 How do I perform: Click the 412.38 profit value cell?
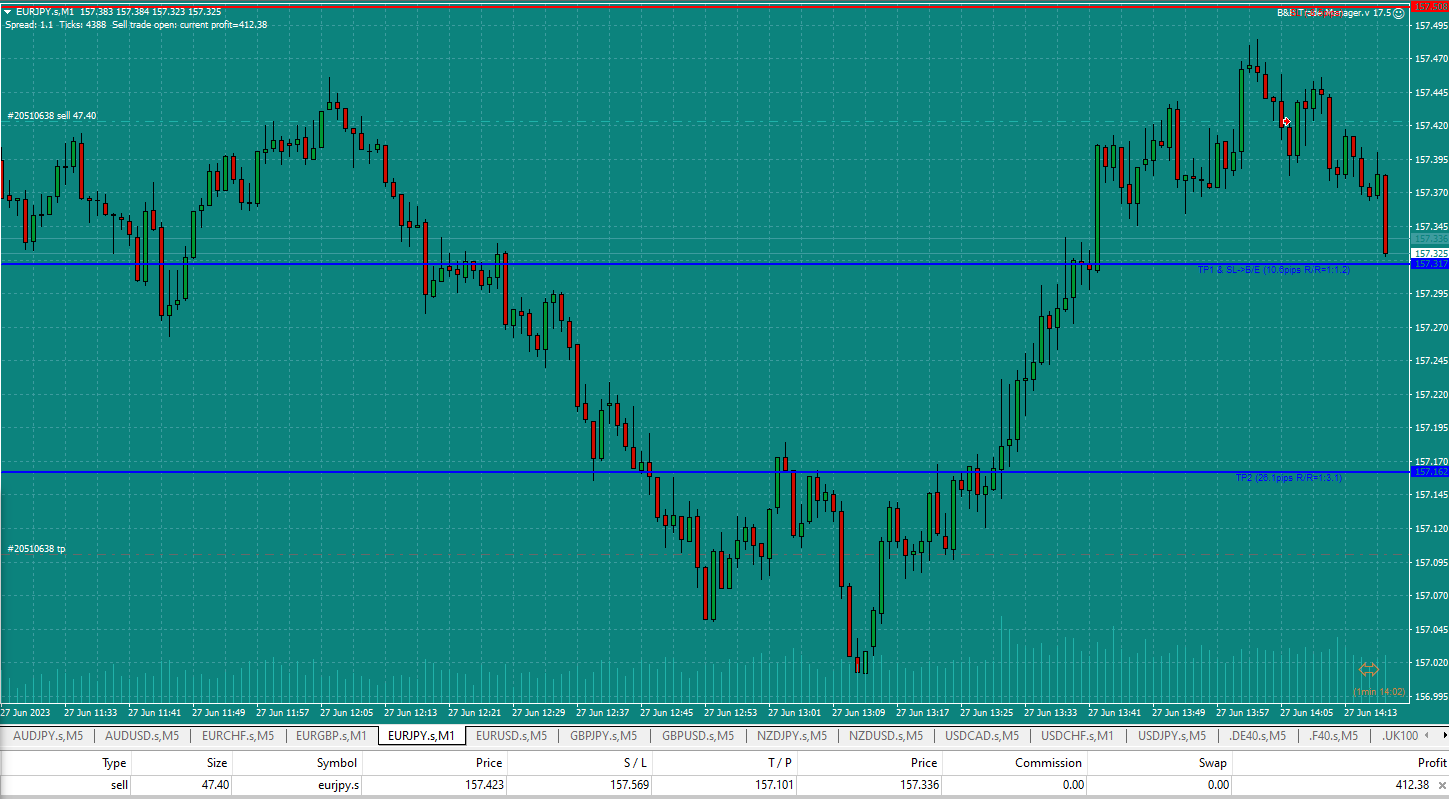pyautogui.click(x=1411, y=785)
